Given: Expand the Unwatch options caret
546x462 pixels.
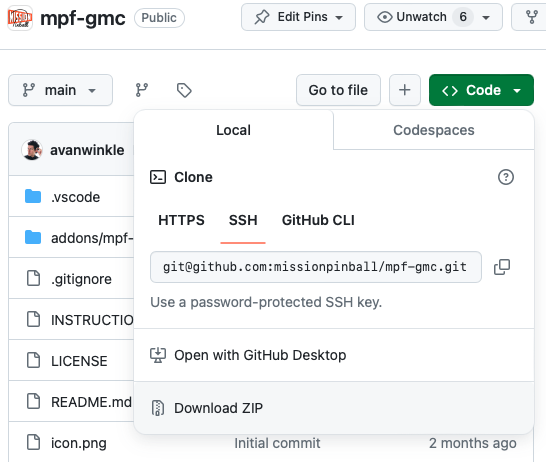Looking at the screenshot, I should (486, 17).
